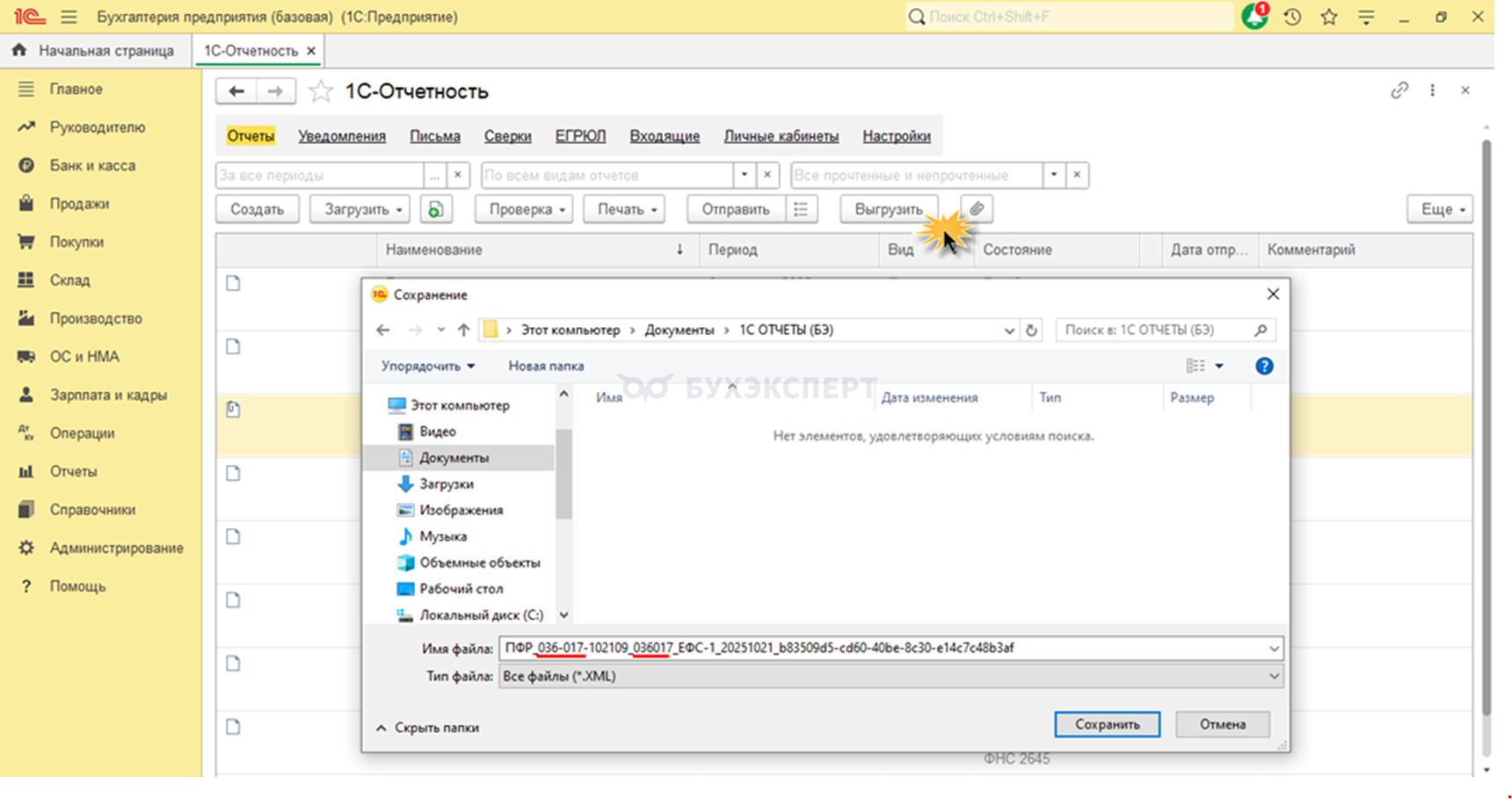Click the Отправить button

pyautogui.click(x=736, y=209)
